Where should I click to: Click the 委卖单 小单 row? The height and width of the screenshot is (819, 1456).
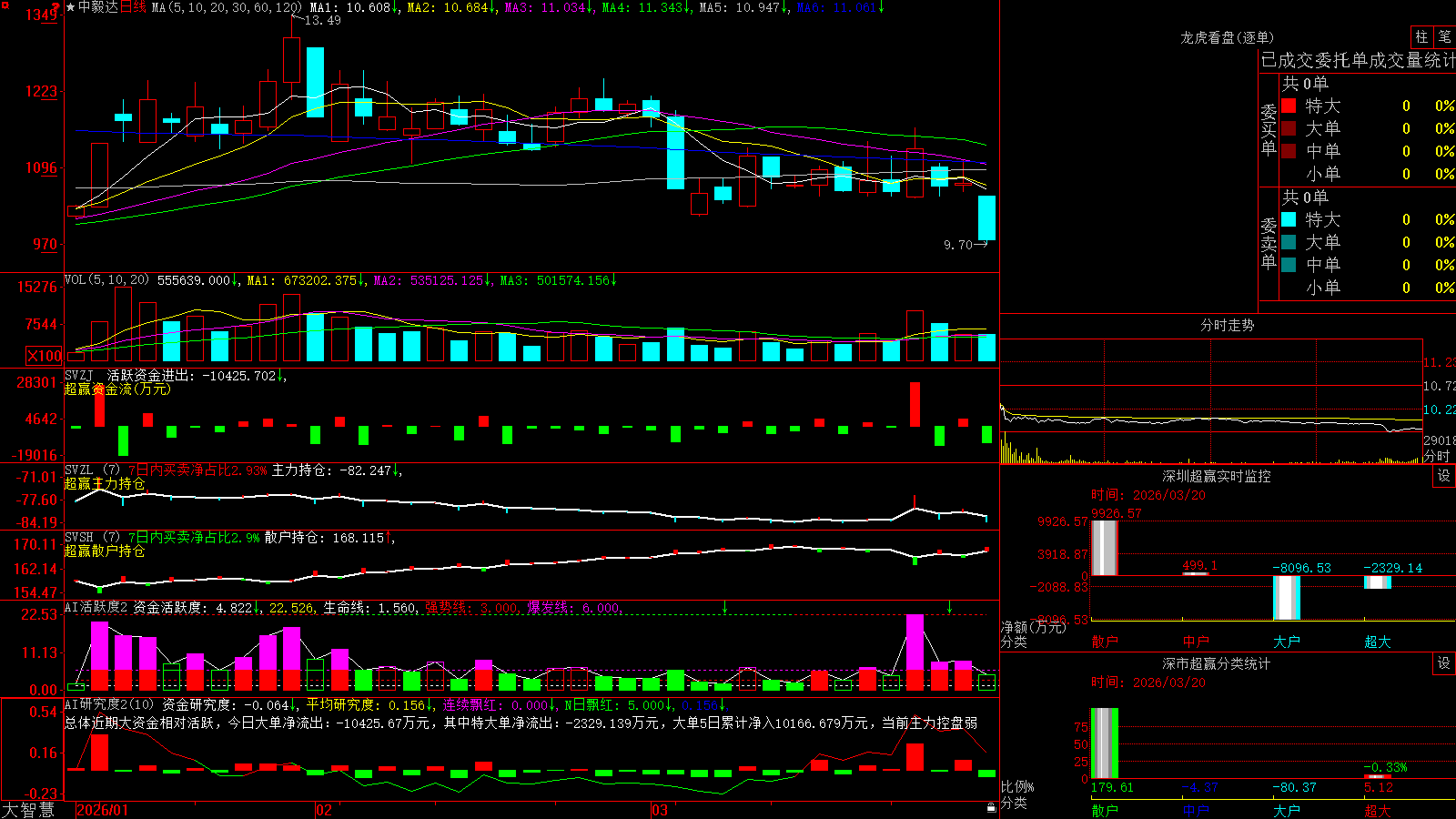pyautogui.click(x=1368, y=288)
